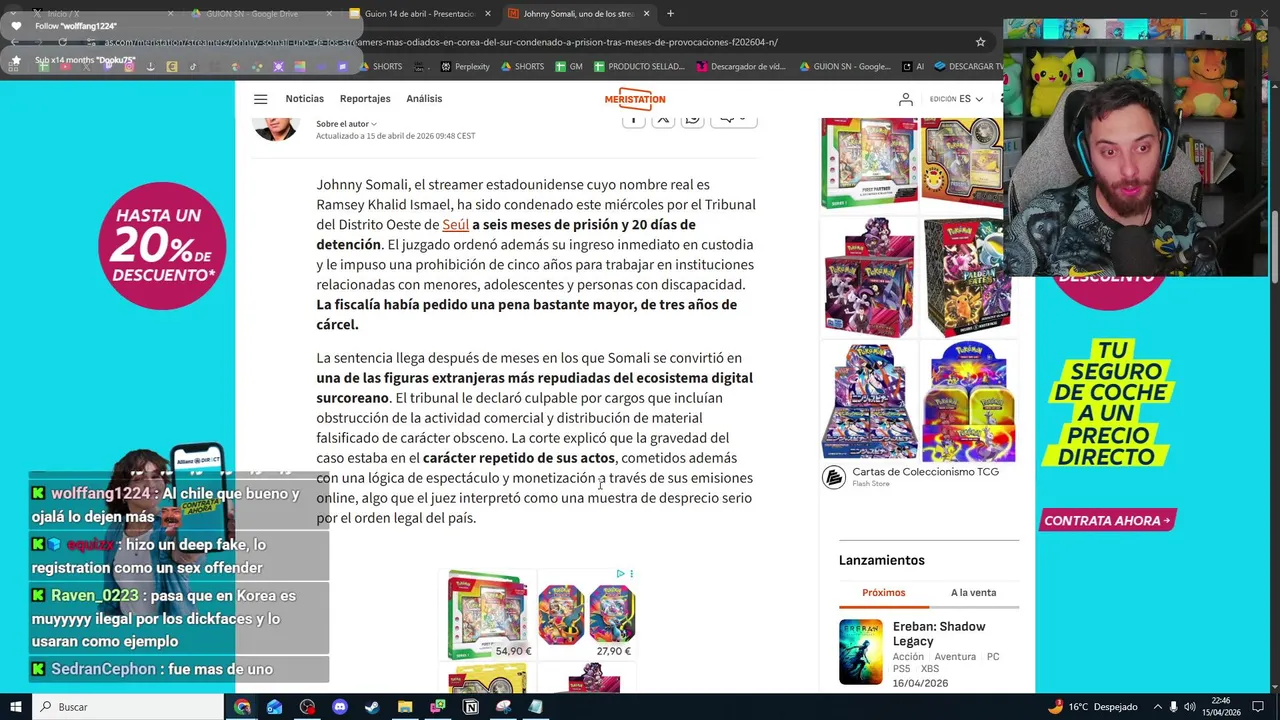
Task: Open the Snipping Tool in the taskbar
Action: pyautogui.click(x=503, y=707)
